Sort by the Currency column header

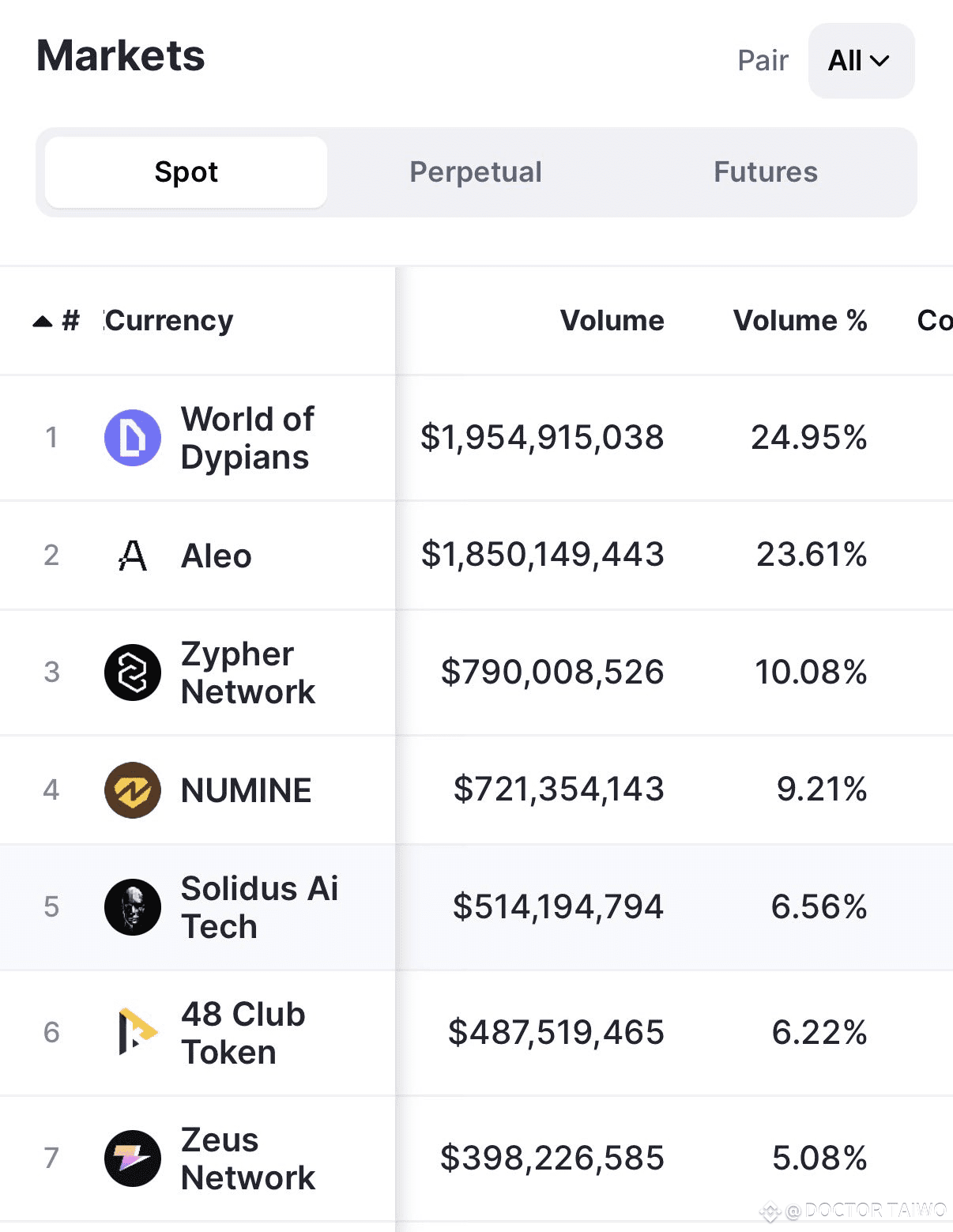coord(169,321)
